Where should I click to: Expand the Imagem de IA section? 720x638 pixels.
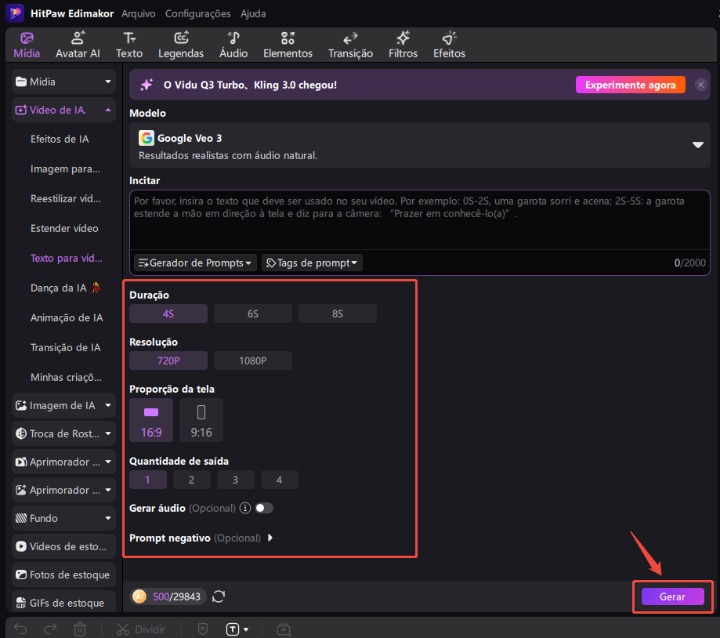(63, 406)
